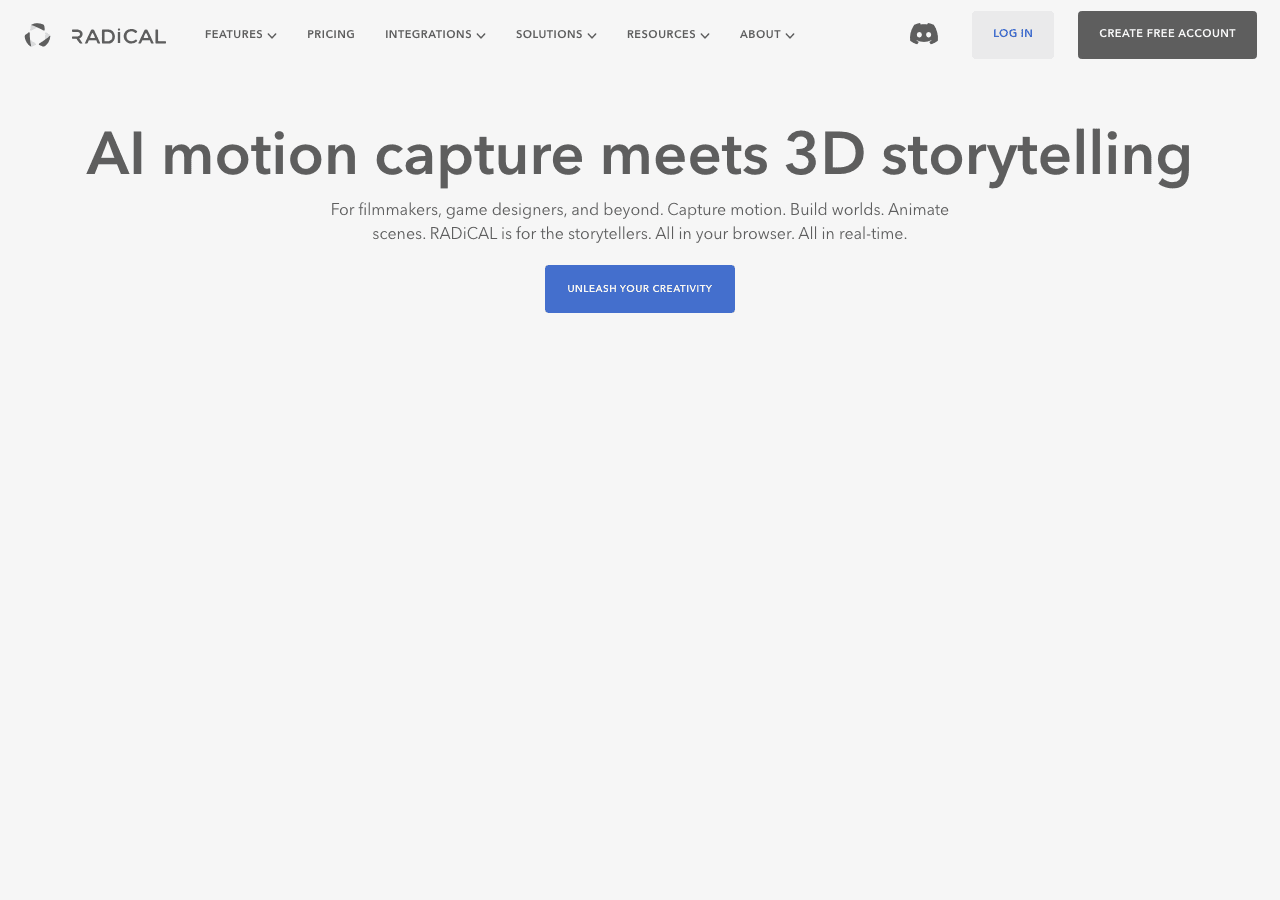Open the Discord community icon
Image resolution: width=1280 pixels, height=900 pixels.
[x=924, y=34]
